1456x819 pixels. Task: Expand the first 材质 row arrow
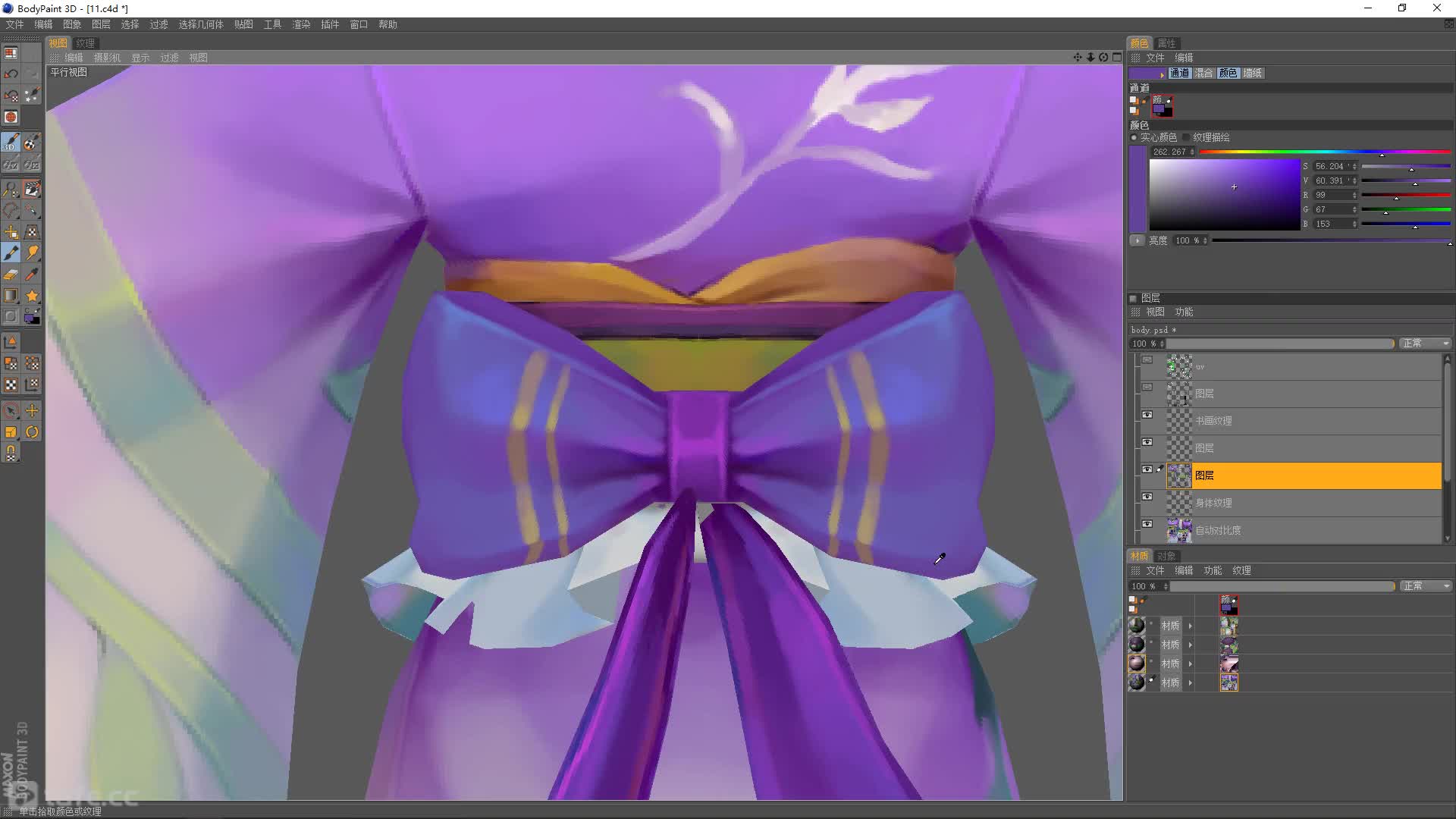click(1191, 626)
